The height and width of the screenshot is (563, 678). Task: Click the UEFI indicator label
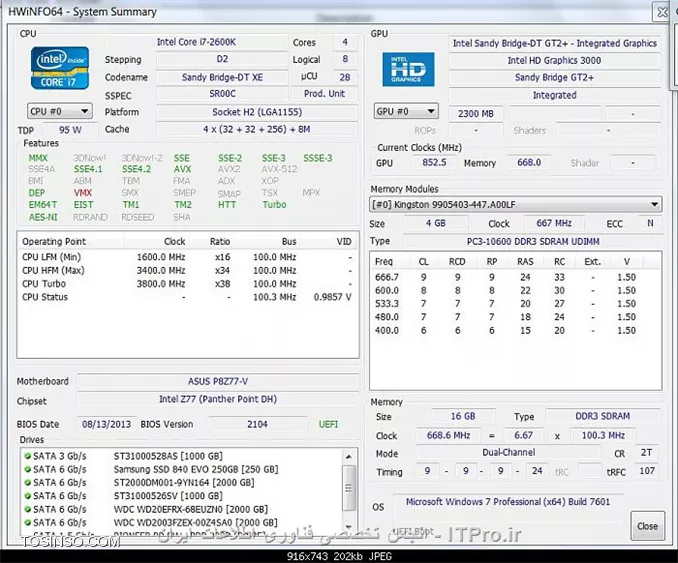pos(328,424)
